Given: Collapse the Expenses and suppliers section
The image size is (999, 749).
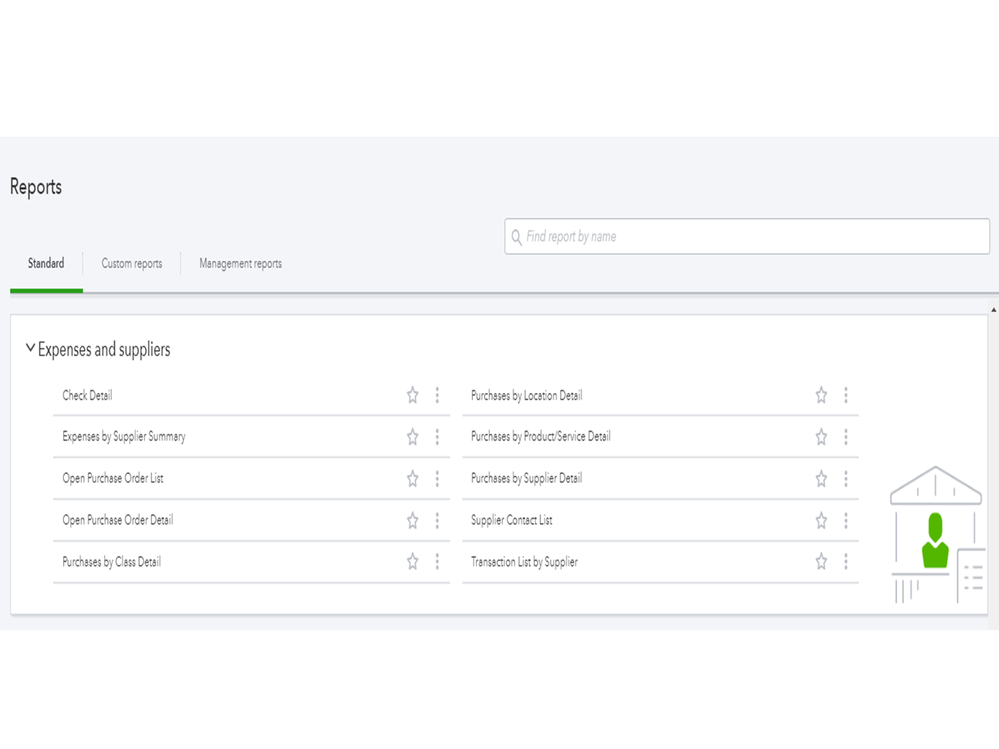Looking at the screenshot, I should click(30, 349).
